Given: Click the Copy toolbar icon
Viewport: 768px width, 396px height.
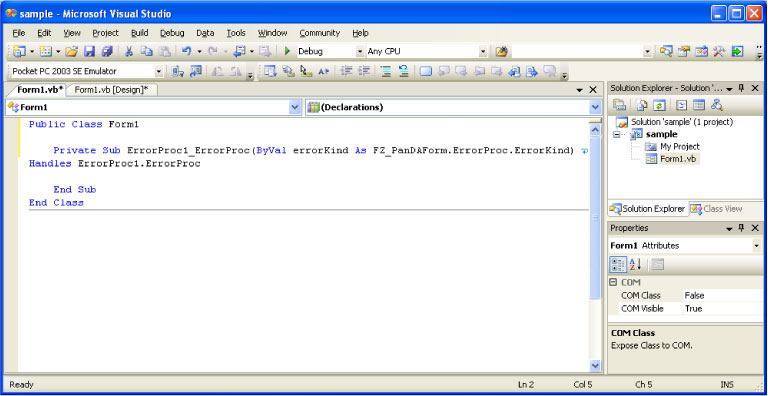Looking at the screenshot, I should pyautogui.click(x=147, y=51).
